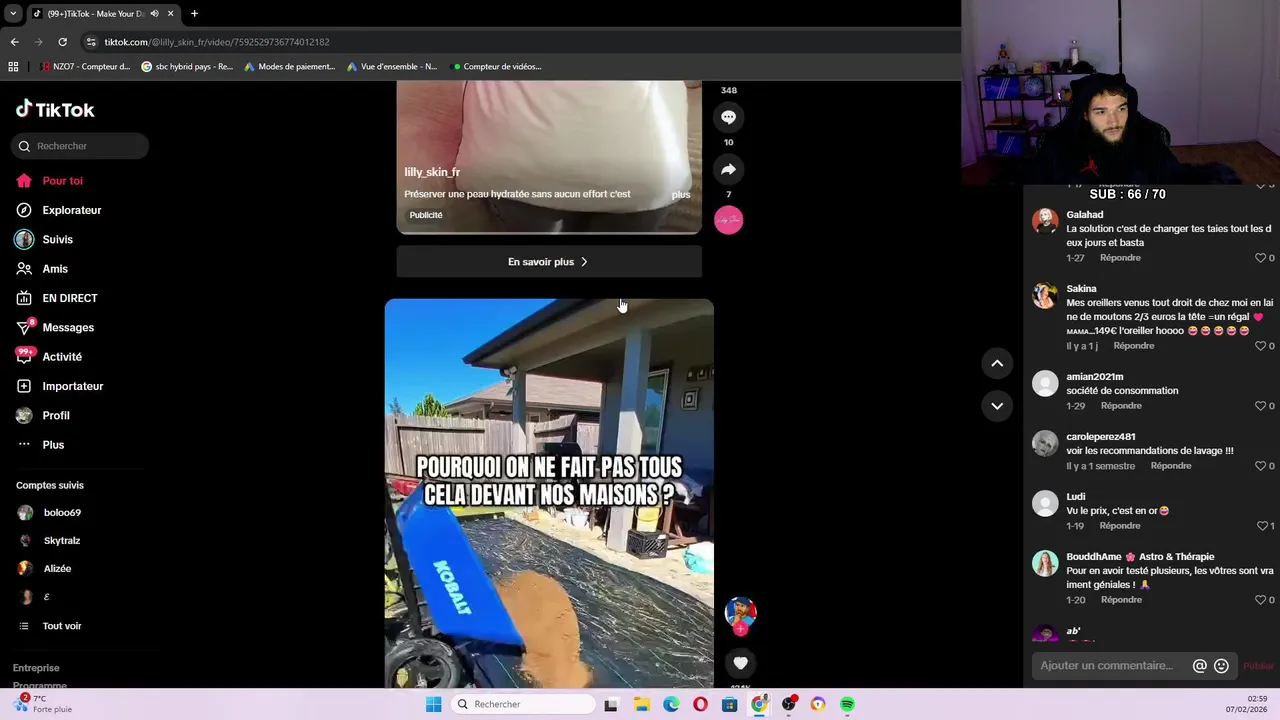Expand the Plus menu in sidebar
This screenshot has height=720, width=1280.
click(x=53, y=445)
